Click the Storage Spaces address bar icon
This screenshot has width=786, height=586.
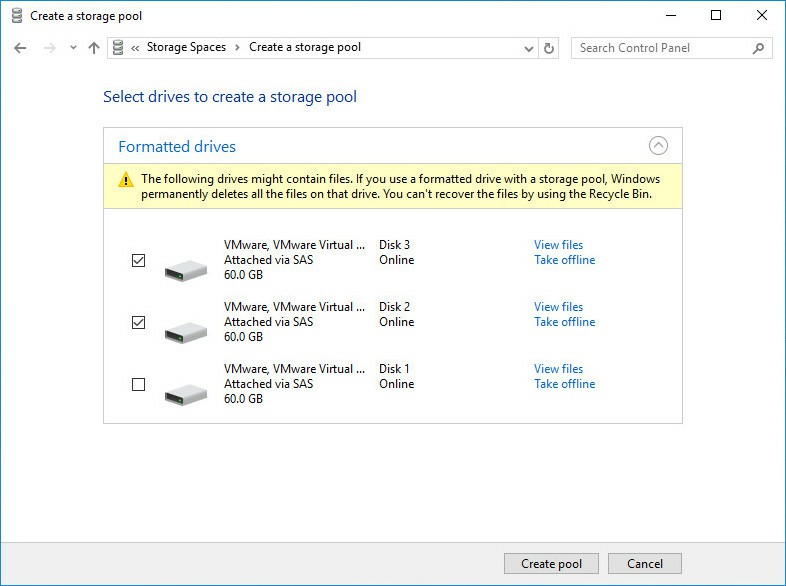pos(118,48)
